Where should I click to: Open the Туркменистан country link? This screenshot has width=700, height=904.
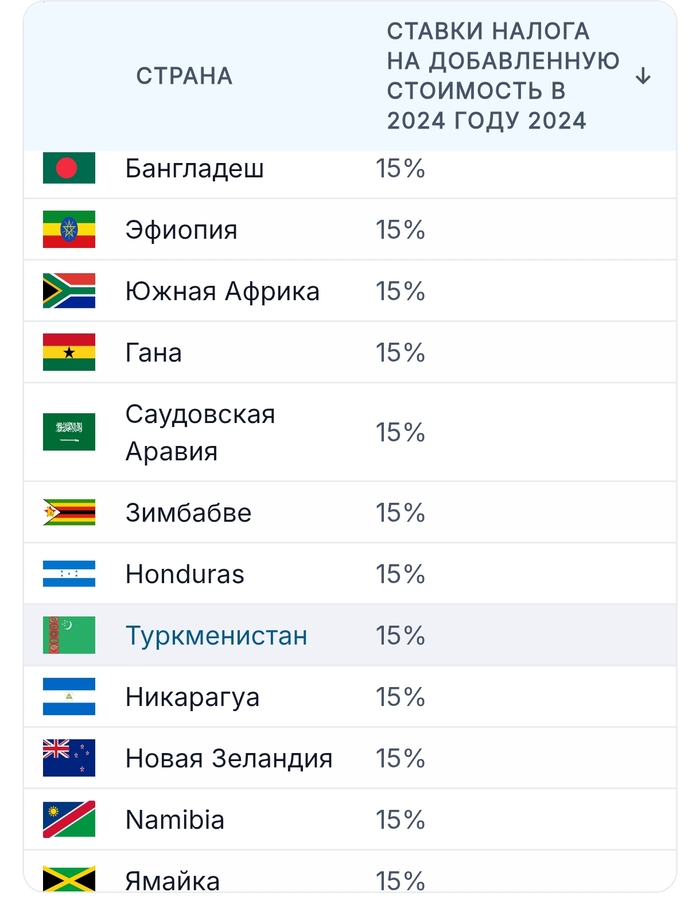(x=216, y=636)
